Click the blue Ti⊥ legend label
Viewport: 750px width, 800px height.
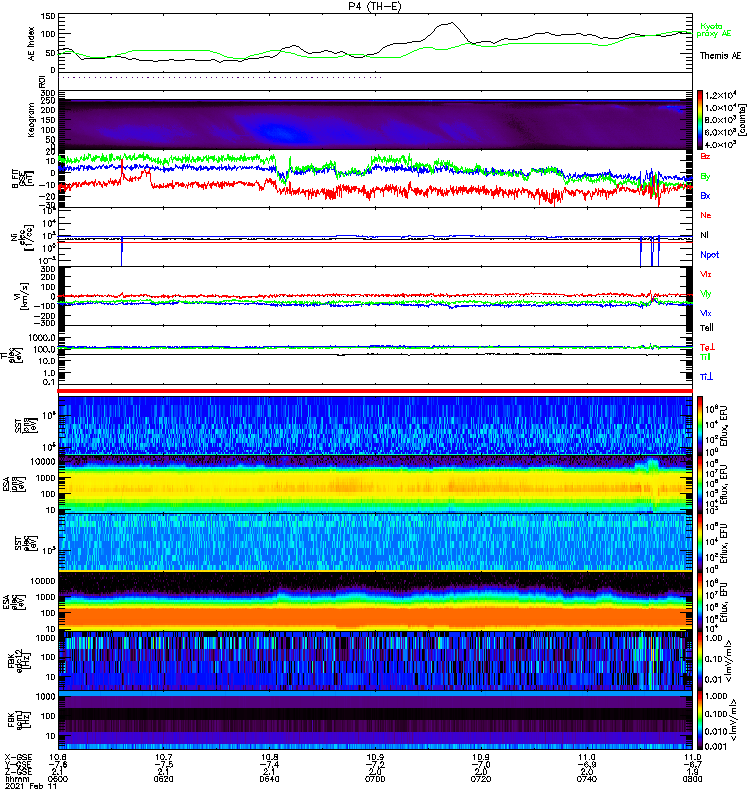707,377
